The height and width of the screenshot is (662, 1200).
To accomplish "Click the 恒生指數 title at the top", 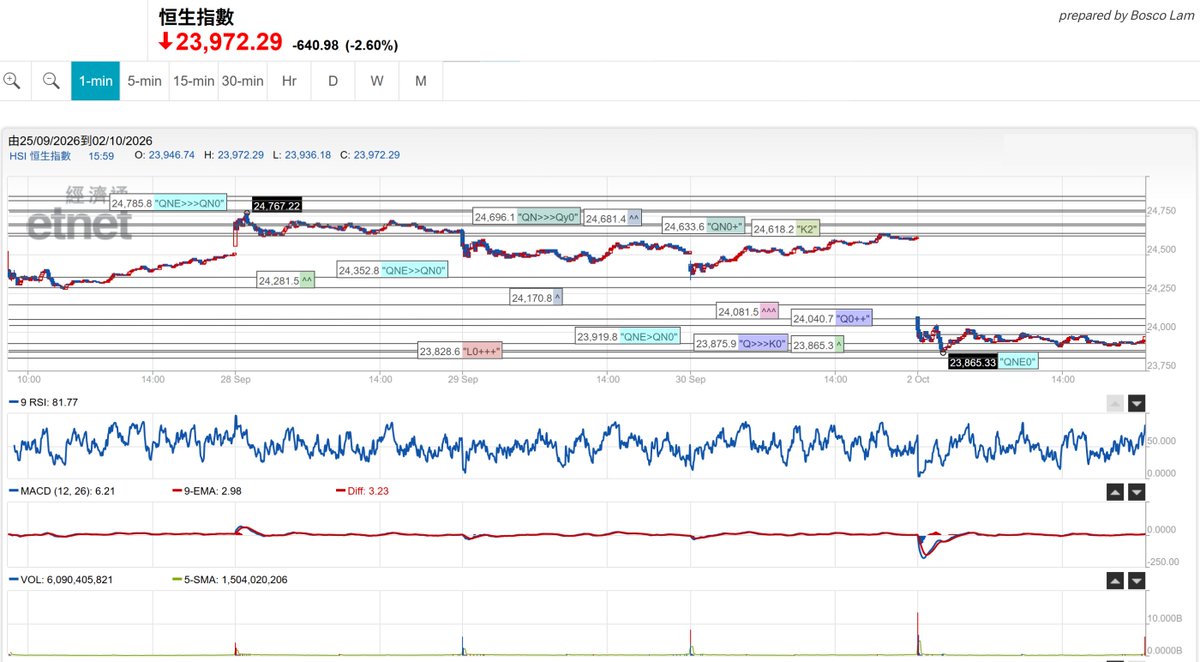I will point(196,17).
